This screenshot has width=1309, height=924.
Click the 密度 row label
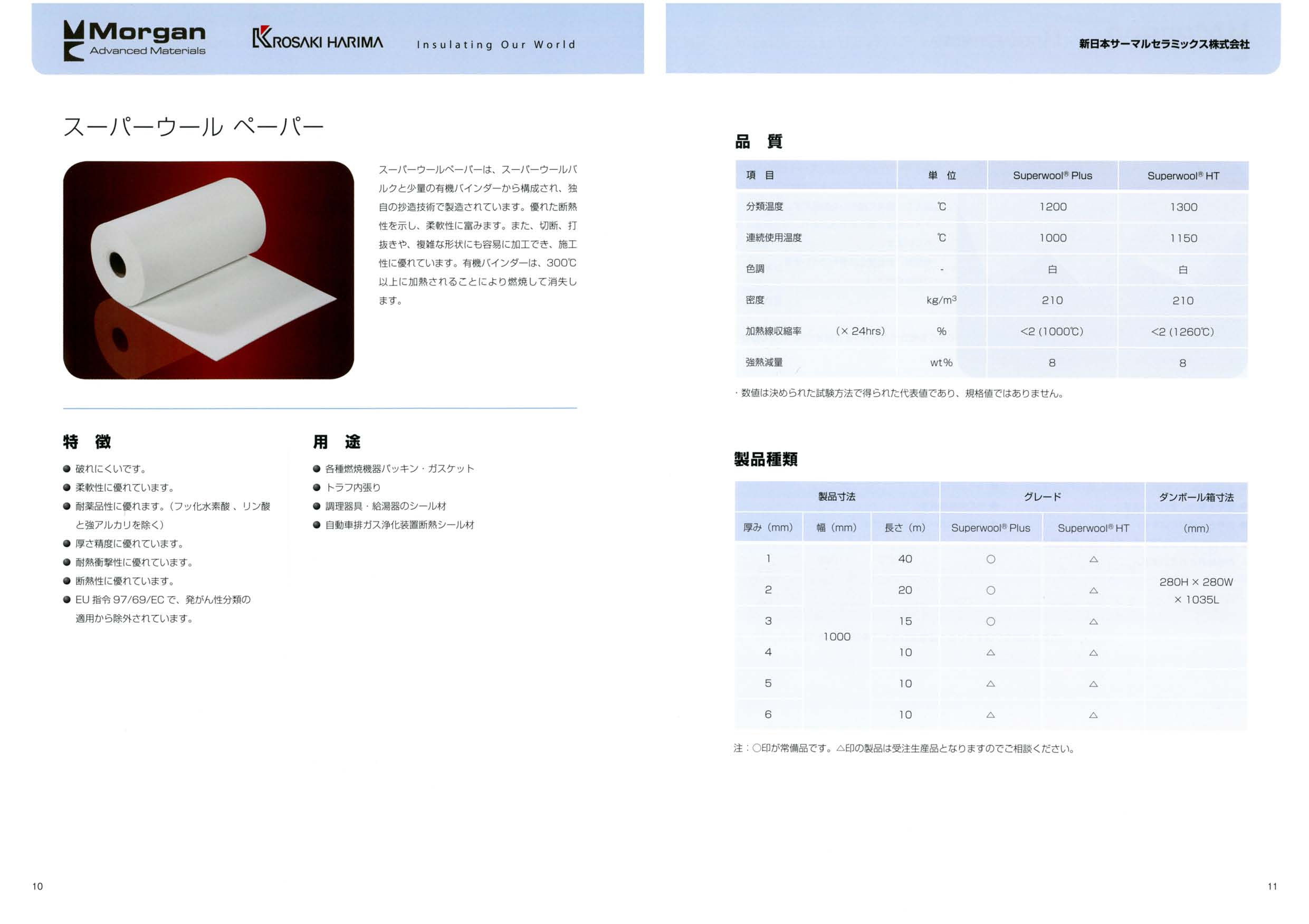point(755,300)
